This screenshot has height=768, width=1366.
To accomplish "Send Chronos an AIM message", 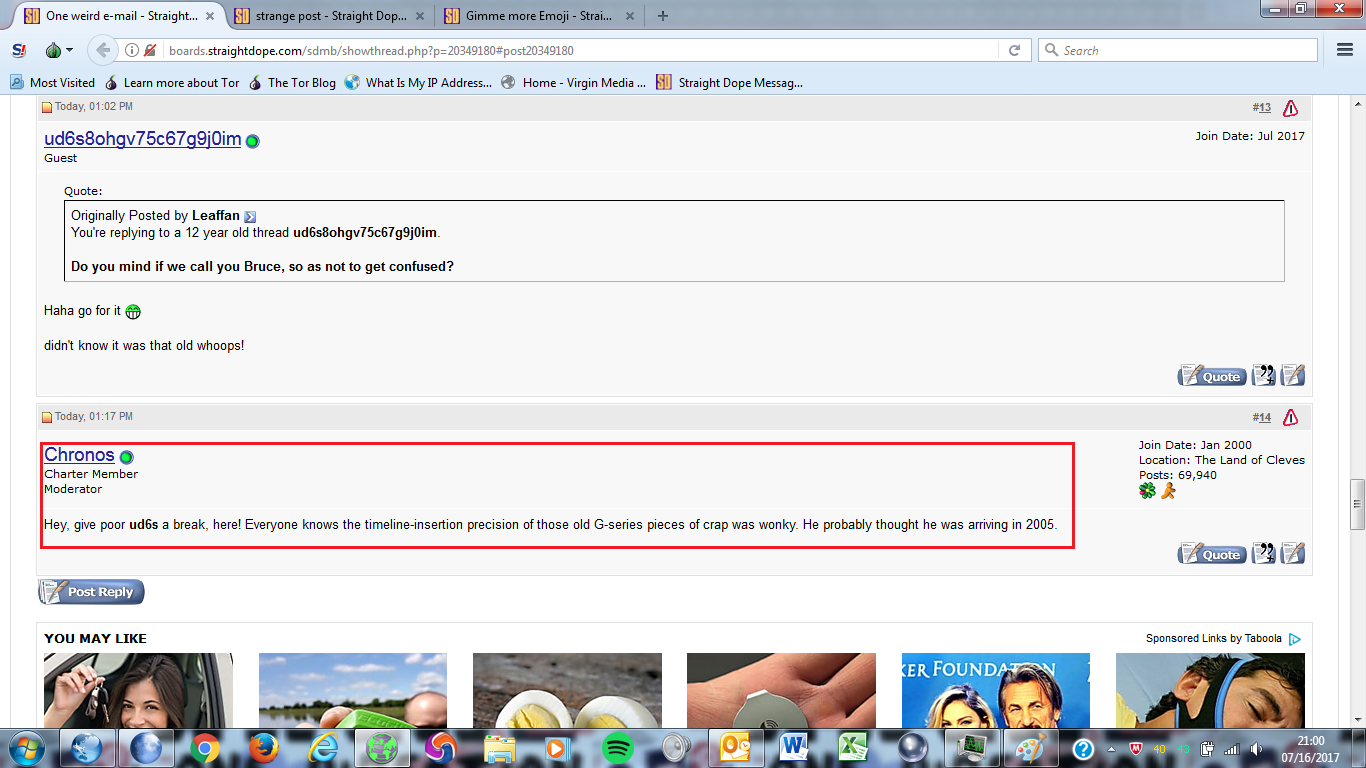I will tap(1167, 491).
